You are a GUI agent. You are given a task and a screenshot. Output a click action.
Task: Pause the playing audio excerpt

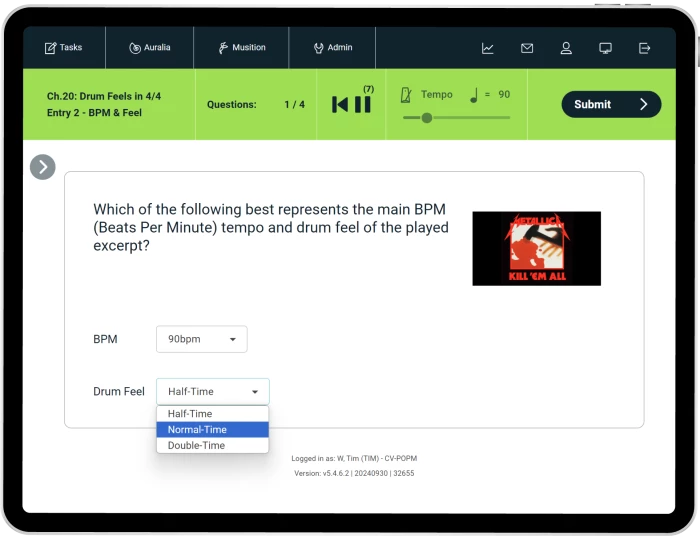pyautogui.click(x=362, y=104)
